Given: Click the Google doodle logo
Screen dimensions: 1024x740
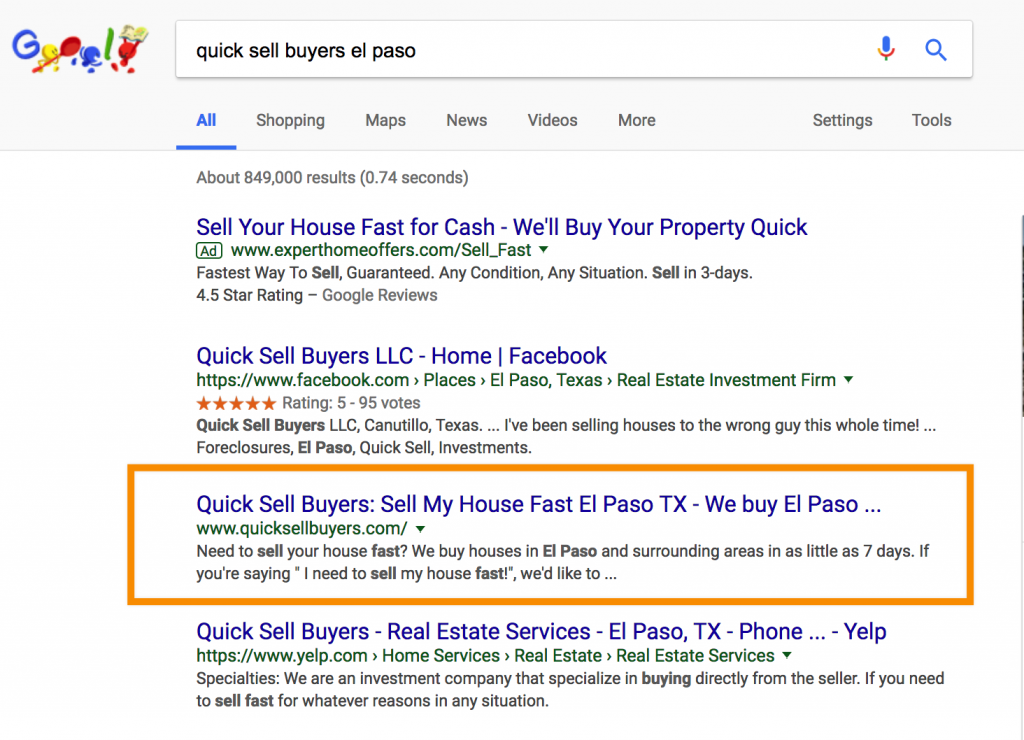Looking at the screenshot, I should (x=81, y=49).
